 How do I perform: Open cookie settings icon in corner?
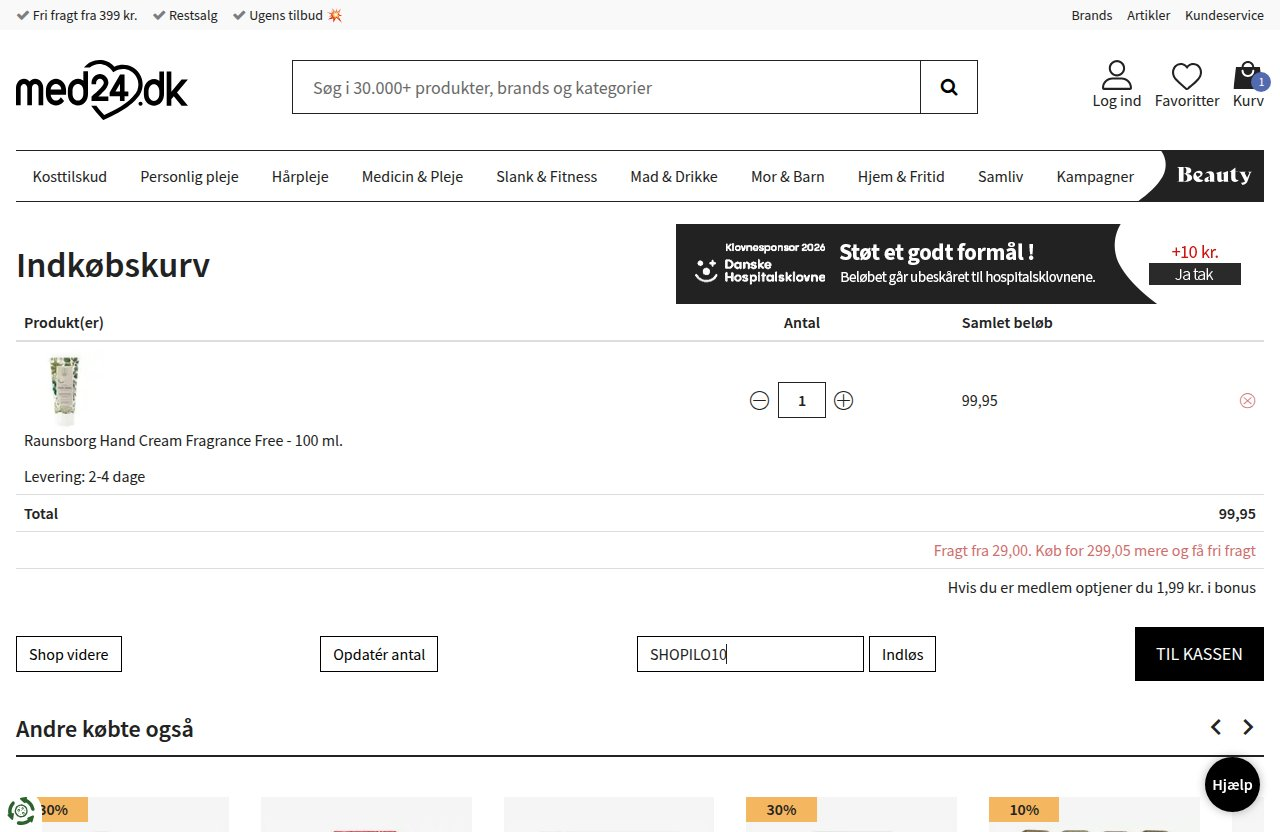tap(21, 811)
